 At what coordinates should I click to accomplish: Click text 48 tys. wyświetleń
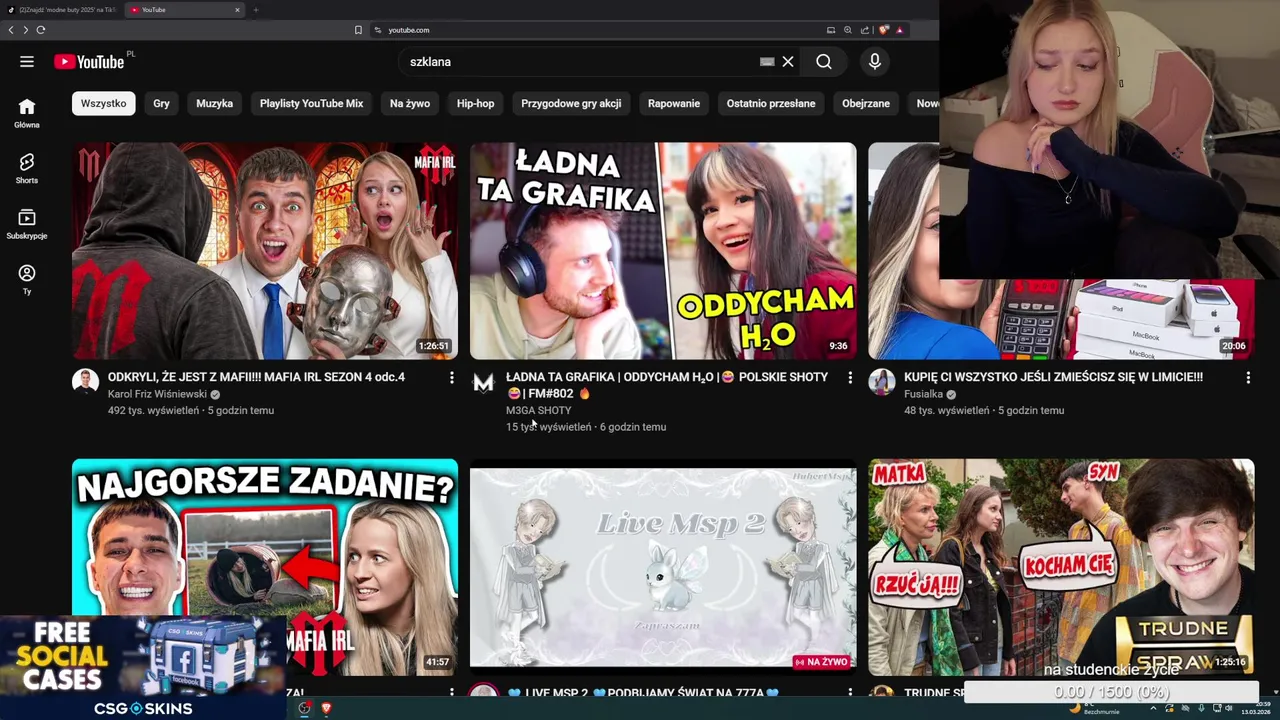[946, 410]
